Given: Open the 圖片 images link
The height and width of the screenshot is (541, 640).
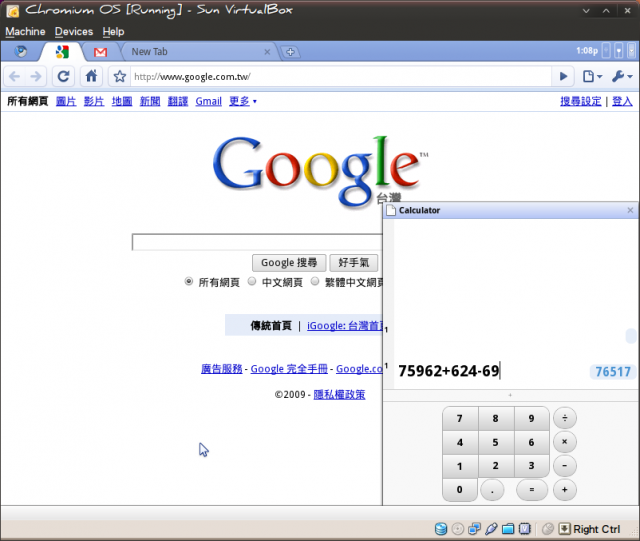Looking at the screenshot, I should [x=66, y=101].
